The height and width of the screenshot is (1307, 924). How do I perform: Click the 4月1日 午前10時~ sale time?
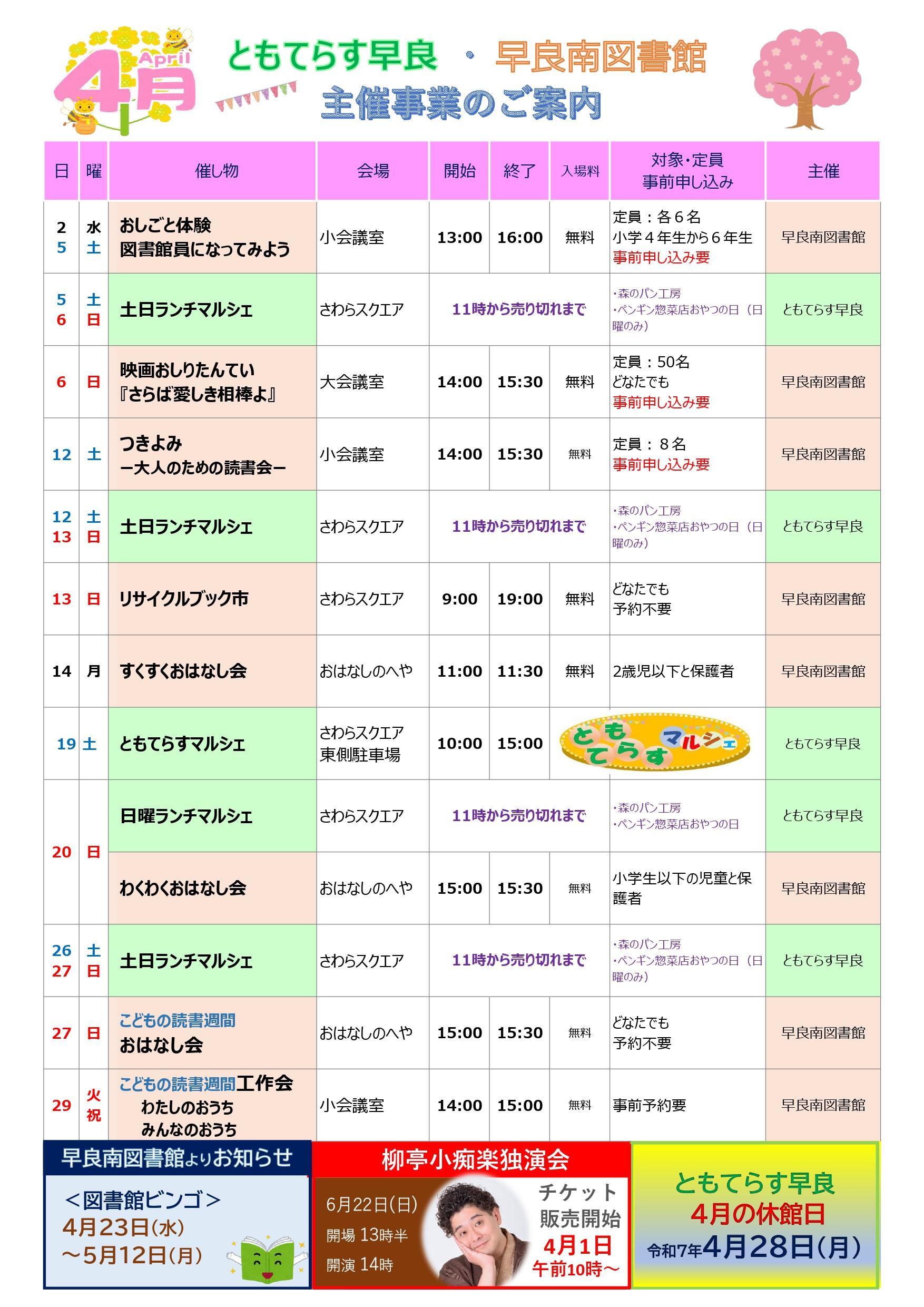pyautogui.click(x=577, y=1256)
